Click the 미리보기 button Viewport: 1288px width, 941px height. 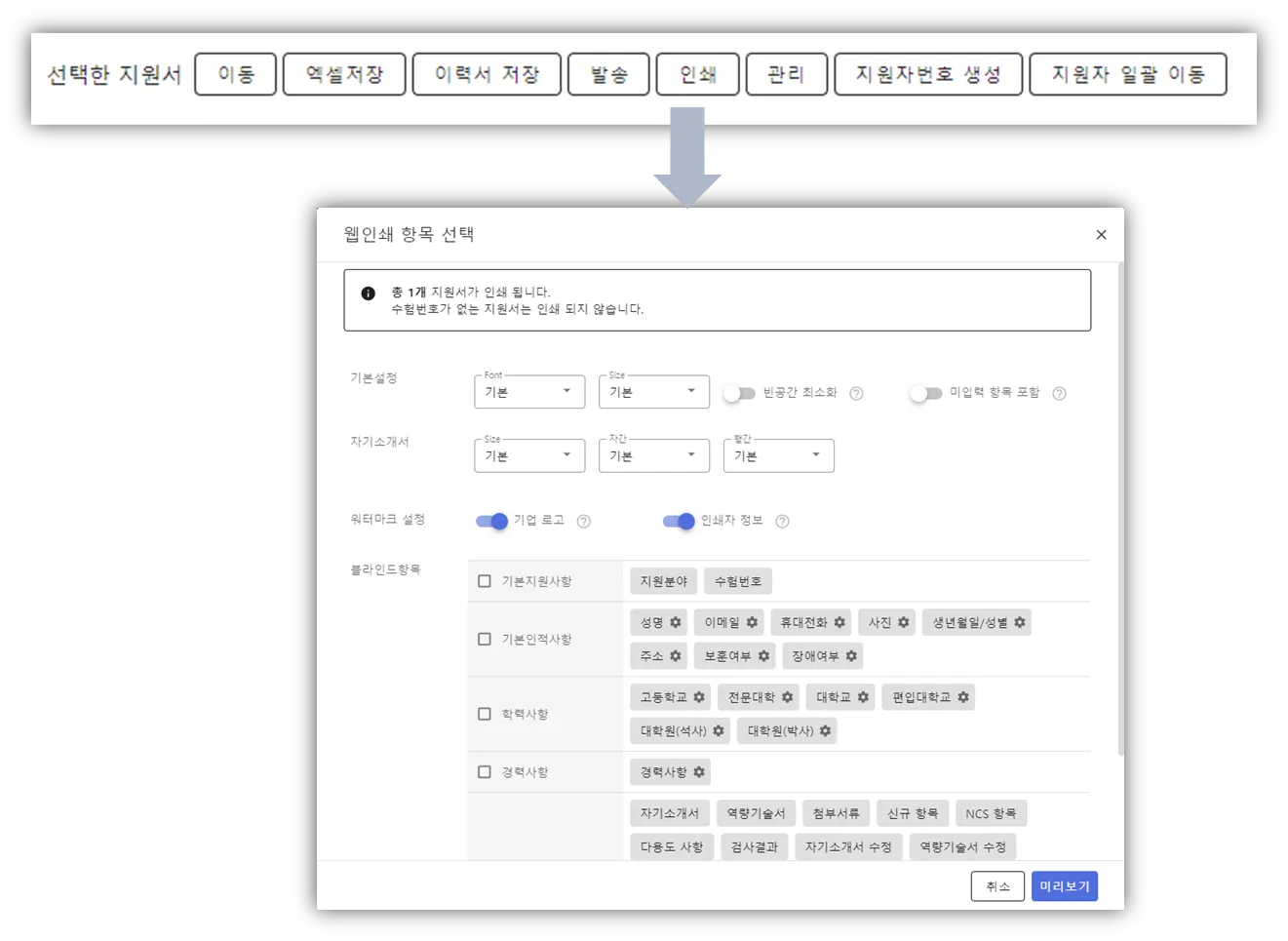coord(1065,886)
